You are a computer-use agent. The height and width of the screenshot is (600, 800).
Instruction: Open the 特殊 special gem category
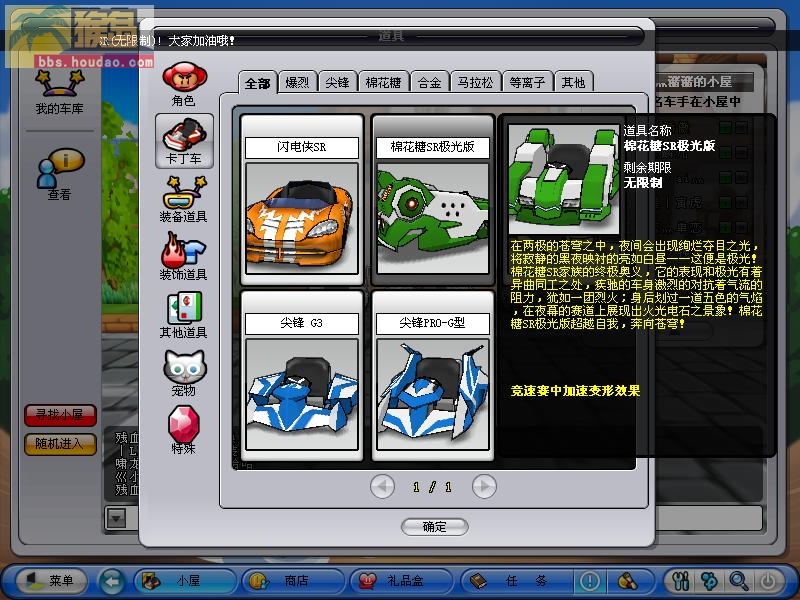(x=184, y=430)
